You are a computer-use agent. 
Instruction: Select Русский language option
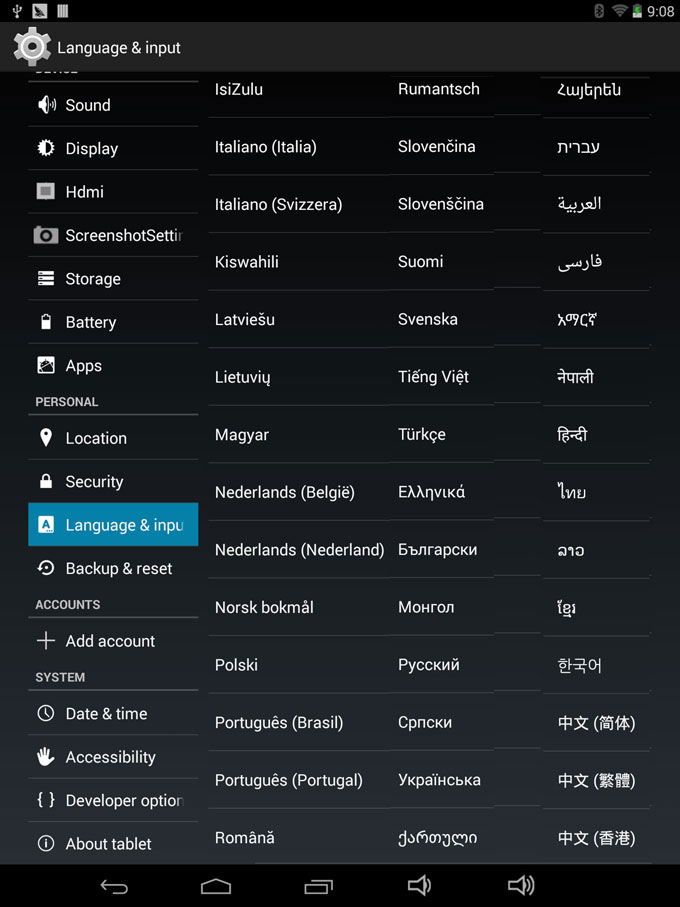coord(428,665)
